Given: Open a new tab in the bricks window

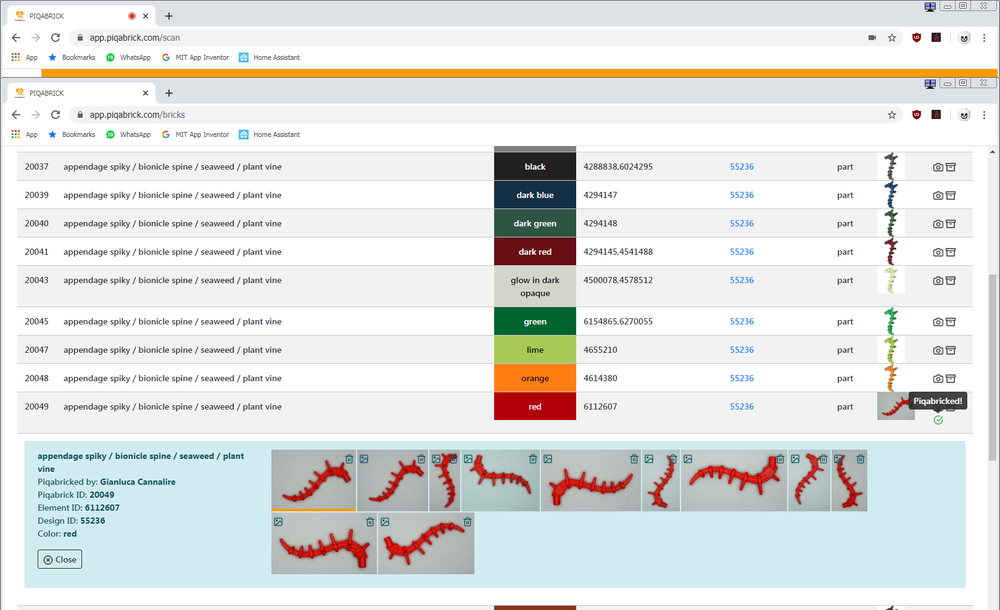Looking at the screenshot, I should tap(169, 93).
